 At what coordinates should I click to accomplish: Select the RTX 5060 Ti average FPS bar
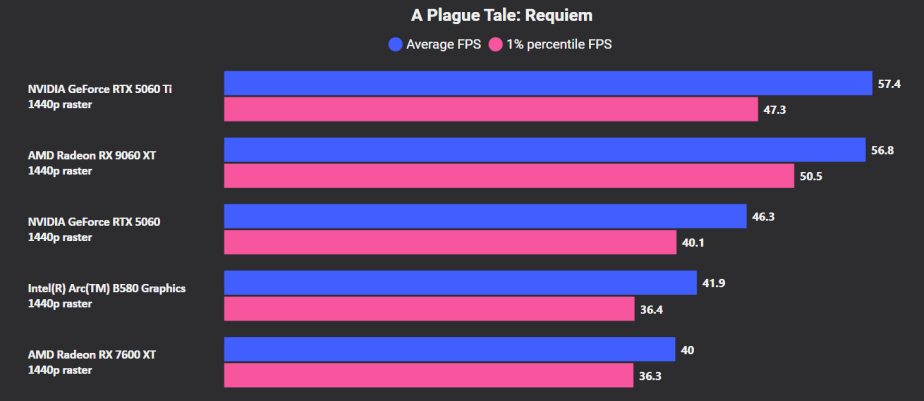[x=548, y=83]
